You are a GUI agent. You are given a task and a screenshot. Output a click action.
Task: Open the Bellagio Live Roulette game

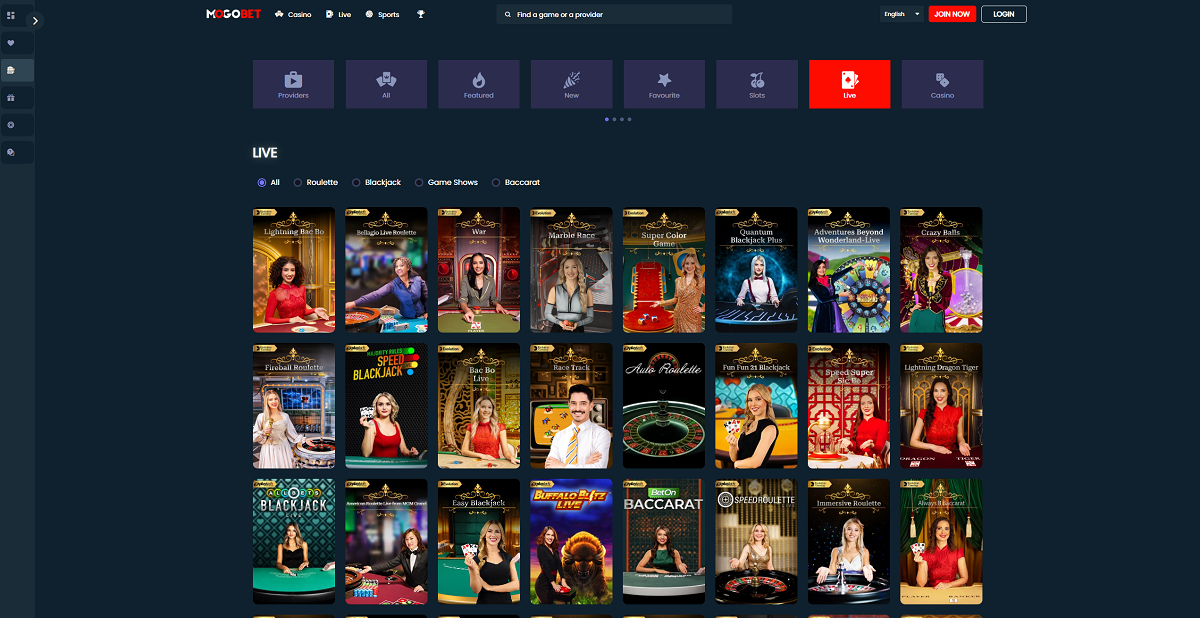coord(386,270)
